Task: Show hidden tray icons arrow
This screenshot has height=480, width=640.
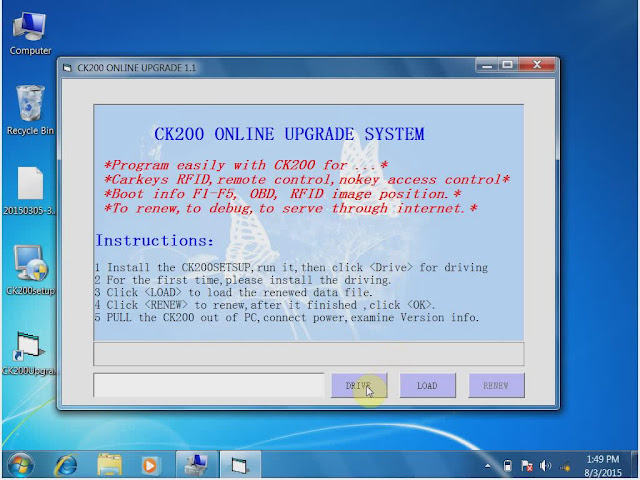Action: coord(488,466)
